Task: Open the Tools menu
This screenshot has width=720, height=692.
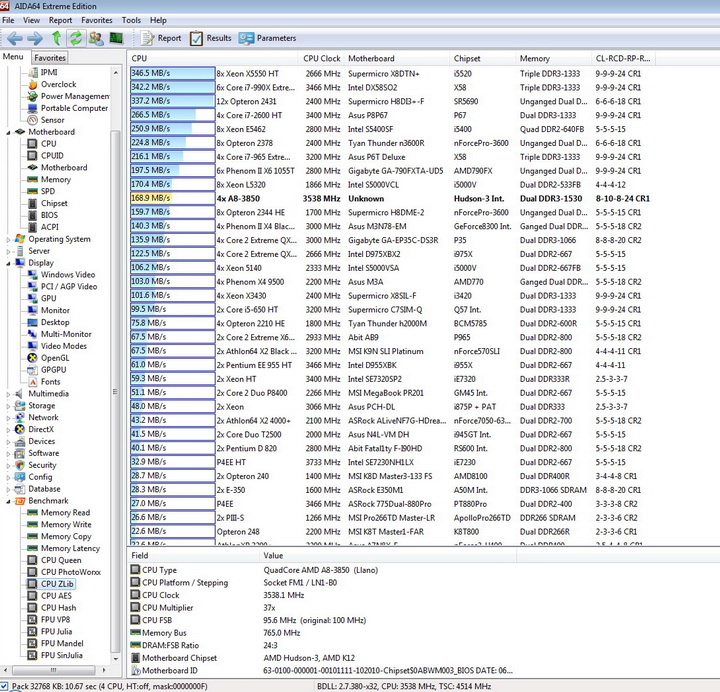Action: [x=131, y=20]
